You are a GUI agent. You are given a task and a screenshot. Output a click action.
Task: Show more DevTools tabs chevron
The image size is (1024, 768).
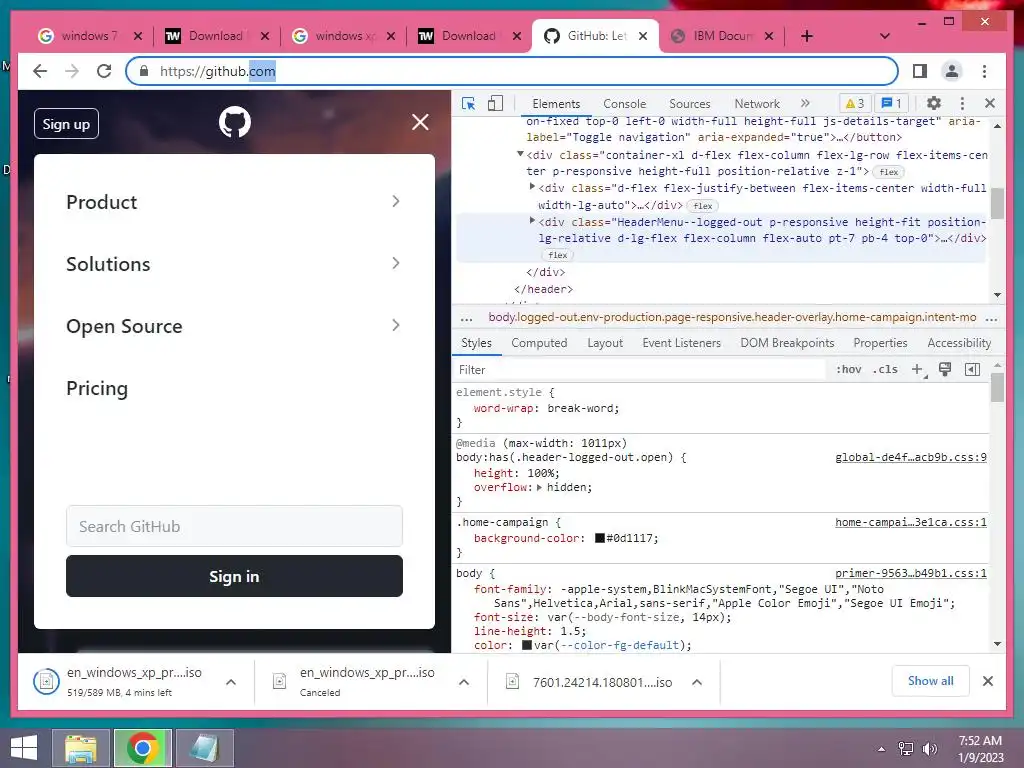coord(805,103)
